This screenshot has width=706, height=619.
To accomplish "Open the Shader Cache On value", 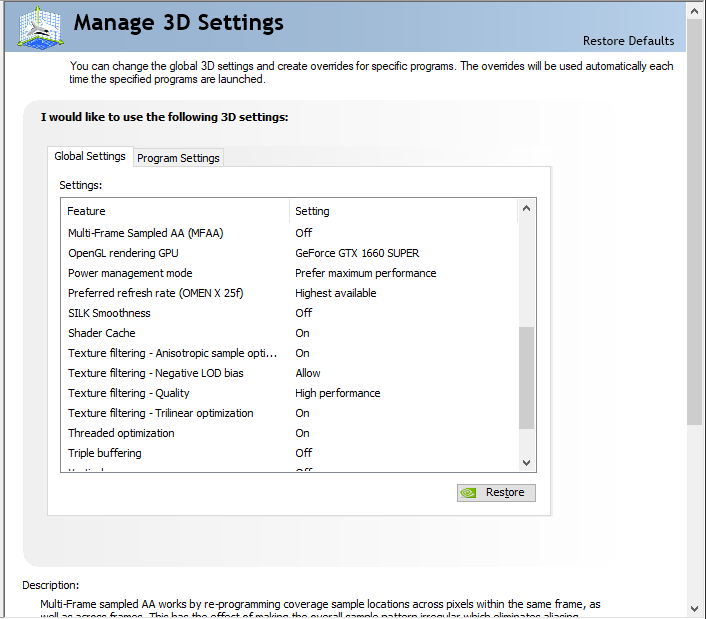I will click(x=302, y=333).
